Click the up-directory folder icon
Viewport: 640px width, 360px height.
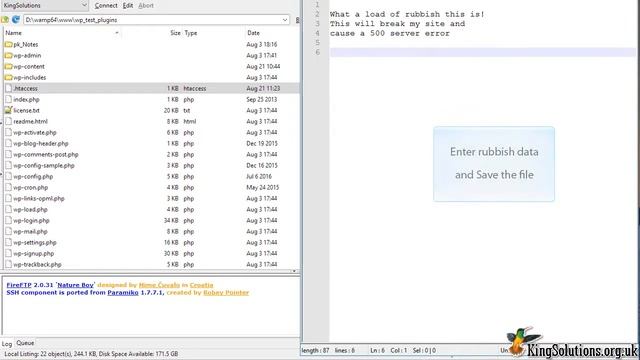point(5,20)
